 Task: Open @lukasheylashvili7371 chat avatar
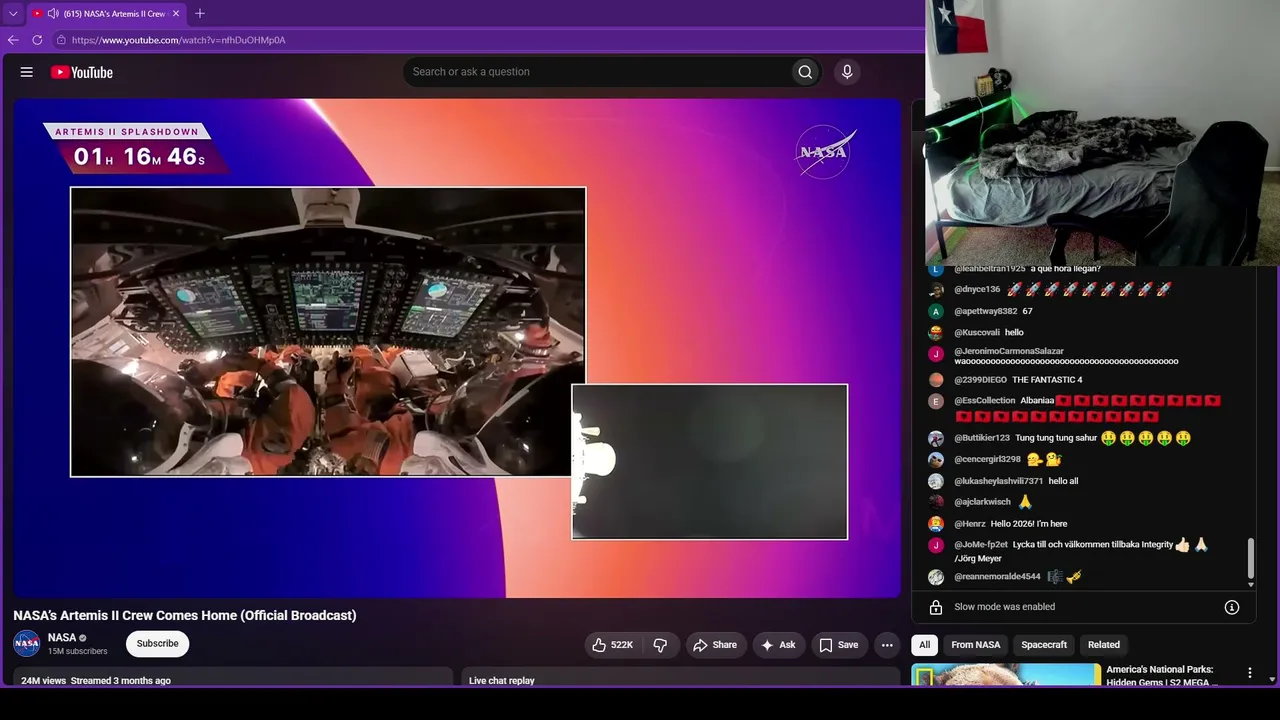pyautogui.click(x=936, y=481)
